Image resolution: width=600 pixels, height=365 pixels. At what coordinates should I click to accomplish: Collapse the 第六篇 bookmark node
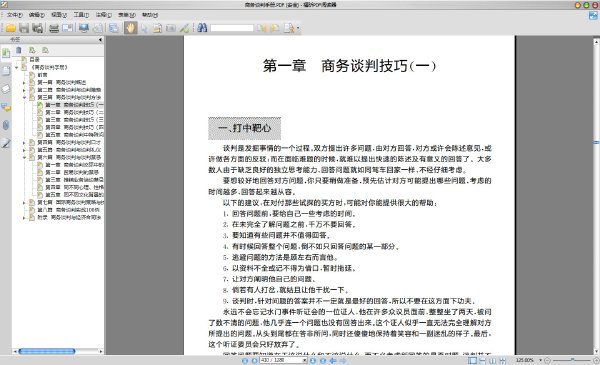tap(24, 157)
